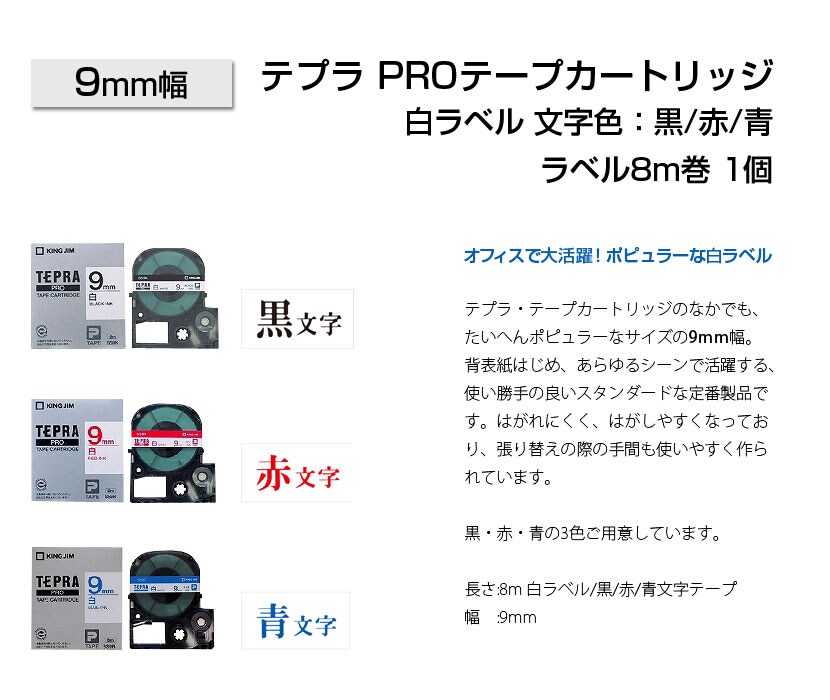This screenshot has height=700, width=830.
Task: Choose the 青文字 color label
Action: 296,621
